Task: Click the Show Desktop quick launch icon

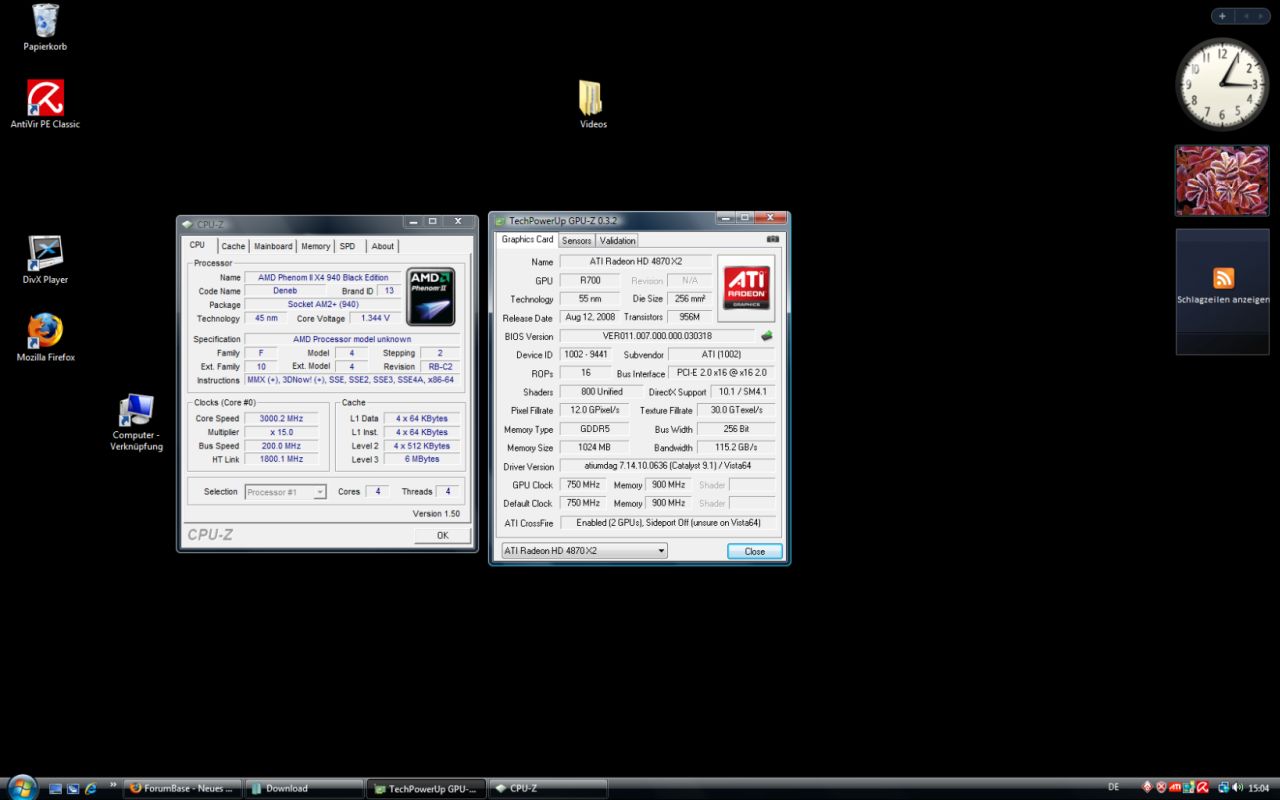Action: (55, 788)
